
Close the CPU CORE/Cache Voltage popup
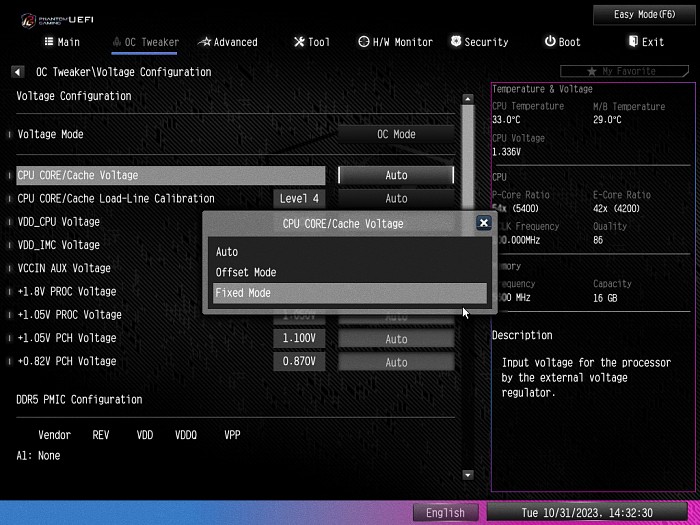[483, 223]
